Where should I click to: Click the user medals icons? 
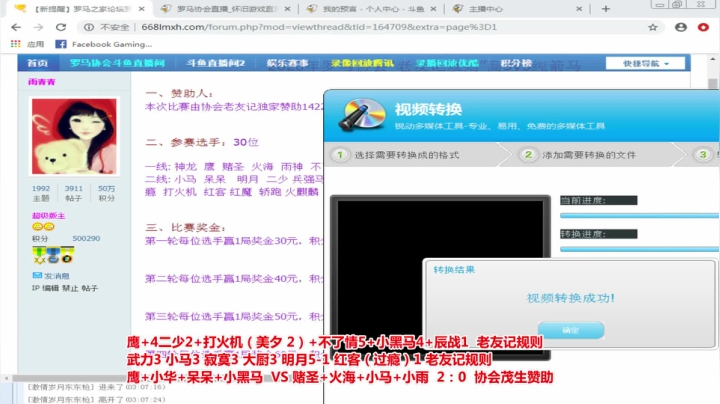pos(53,255)
